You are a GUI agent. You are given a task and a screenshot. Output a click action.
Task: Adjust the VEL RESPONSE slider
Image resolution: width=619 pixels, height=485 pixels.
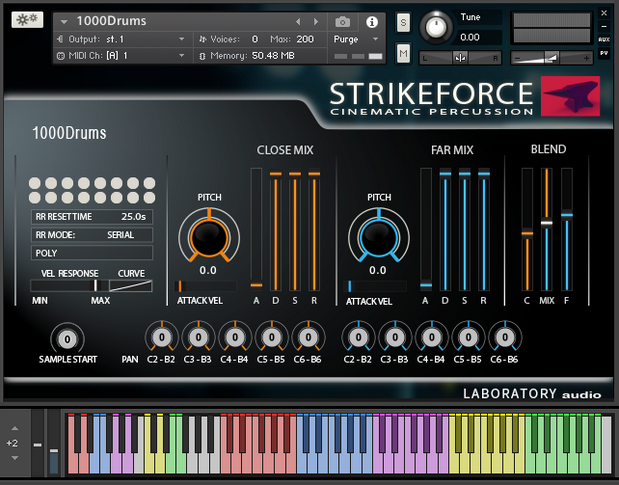(69, 285)
